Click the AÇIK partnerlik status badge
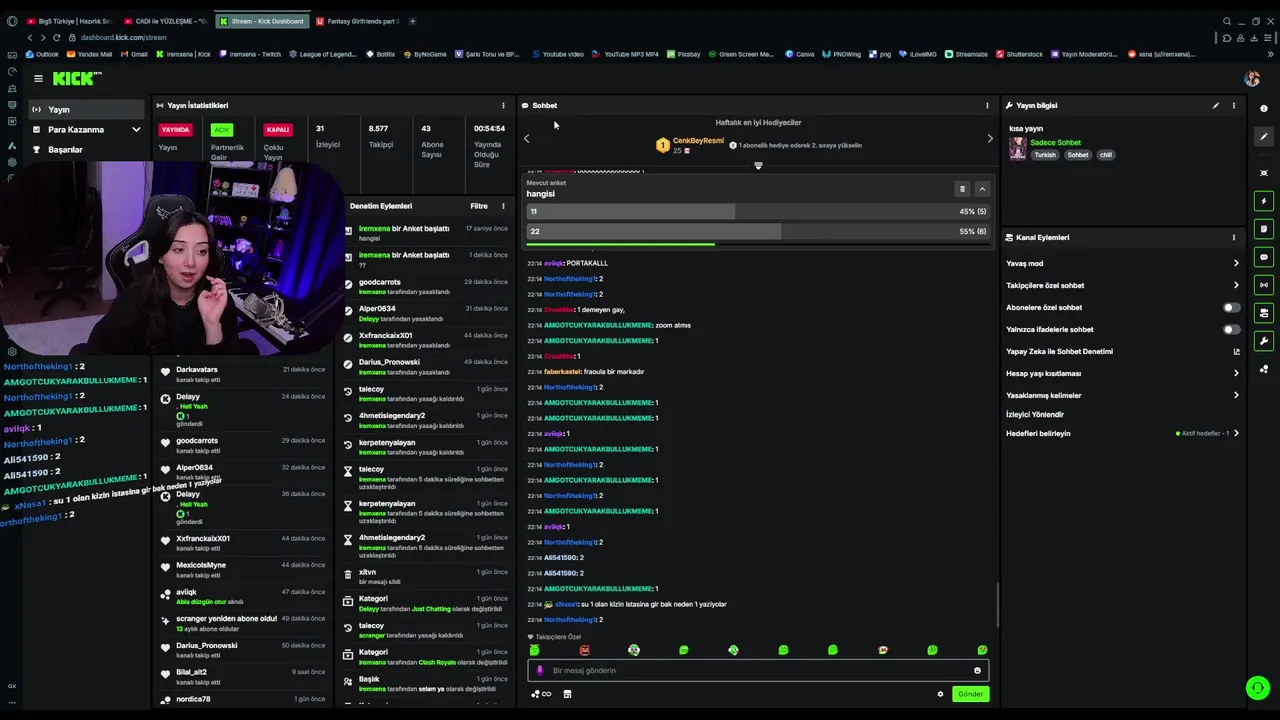Viewport: 1280px width, 720px height. 222,130
